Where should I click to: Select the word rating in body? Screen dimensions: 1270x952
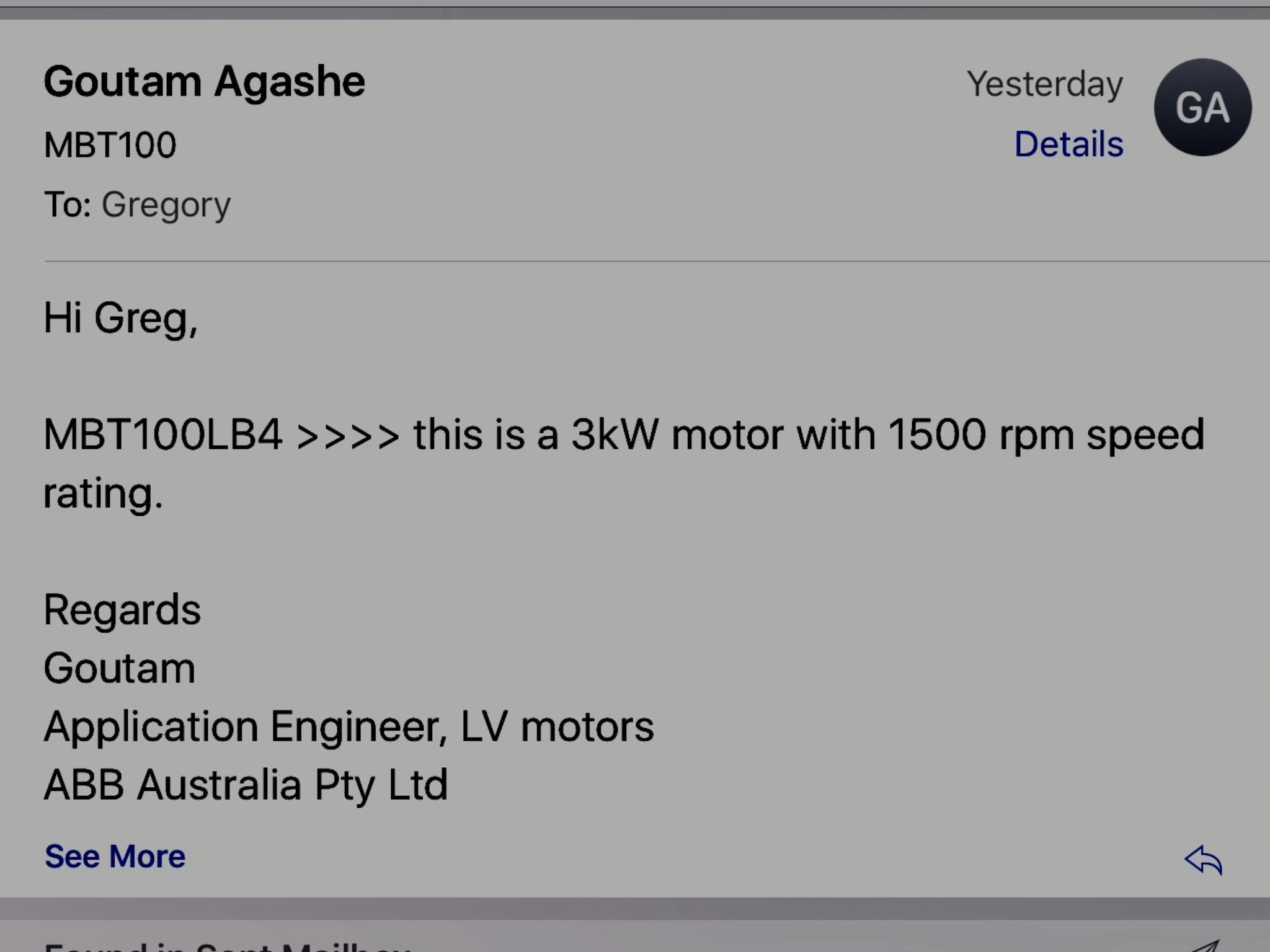point(103,494)
